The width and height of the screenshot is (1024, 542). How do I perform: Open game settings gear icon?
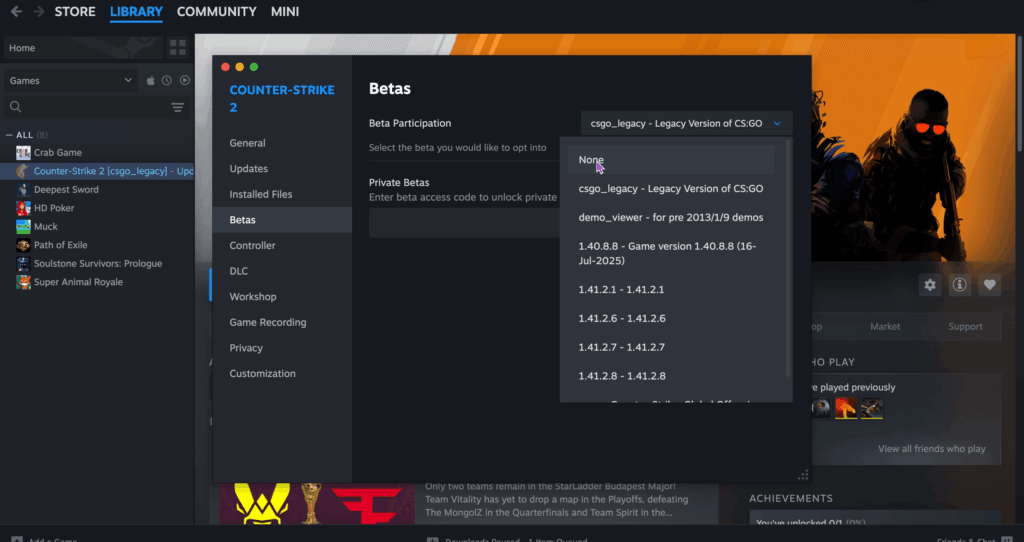click(x=930, y=285)
